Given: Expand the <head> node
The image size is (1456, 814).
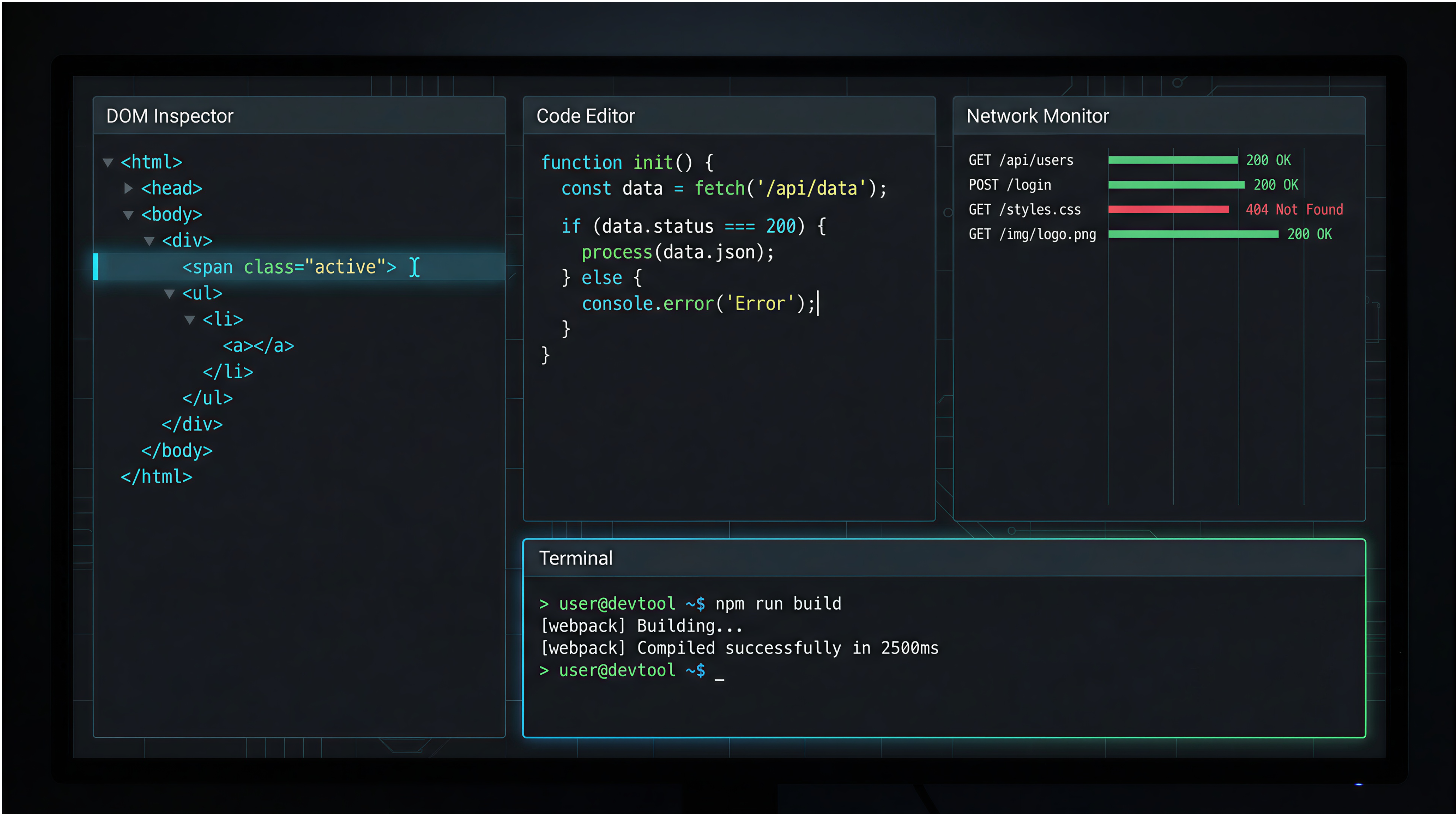Looking at the screenshot, I should pyautogui.click(x=128, y=188).
